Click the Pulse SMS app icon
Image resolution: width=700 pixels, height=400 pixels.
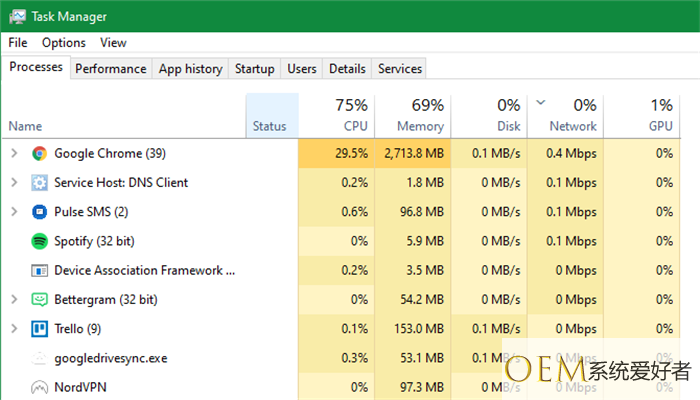[x=39, y=212]
